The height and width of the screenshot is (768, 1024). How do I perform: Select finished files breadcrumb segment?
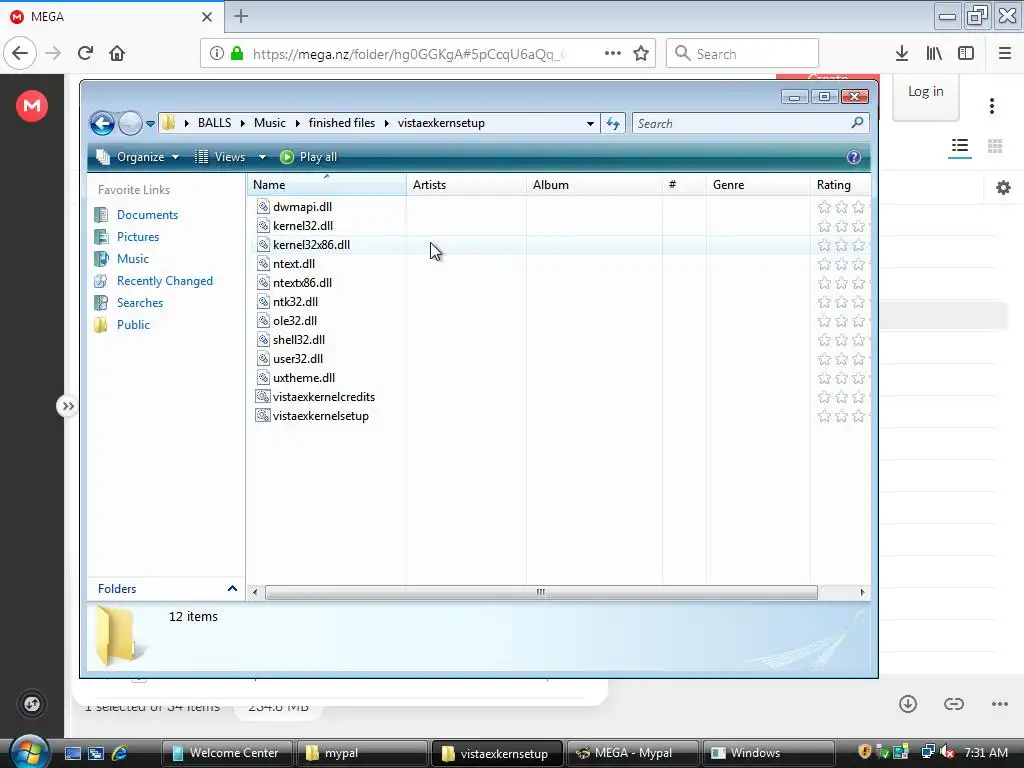pos(342,123)
